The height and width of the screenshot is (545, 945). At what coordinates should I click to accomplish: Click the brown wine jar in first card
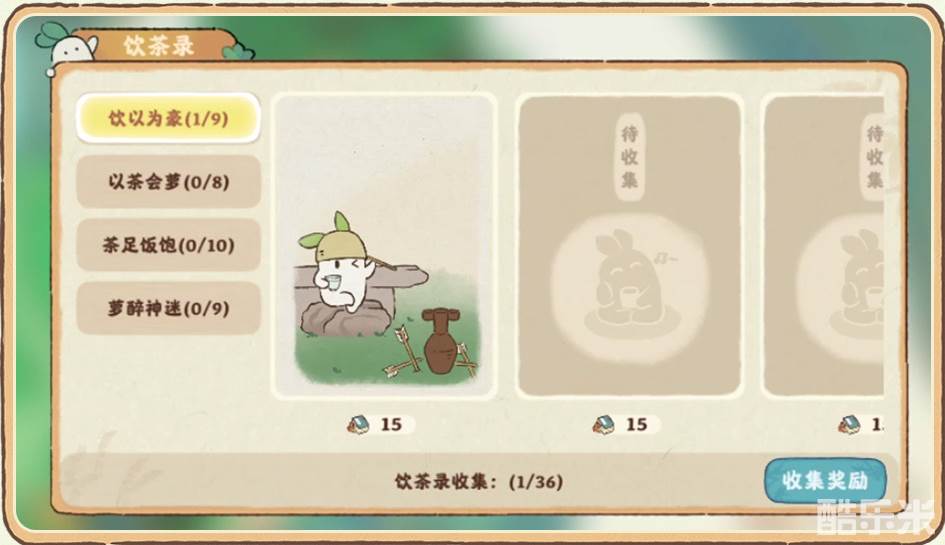(442, 341)
